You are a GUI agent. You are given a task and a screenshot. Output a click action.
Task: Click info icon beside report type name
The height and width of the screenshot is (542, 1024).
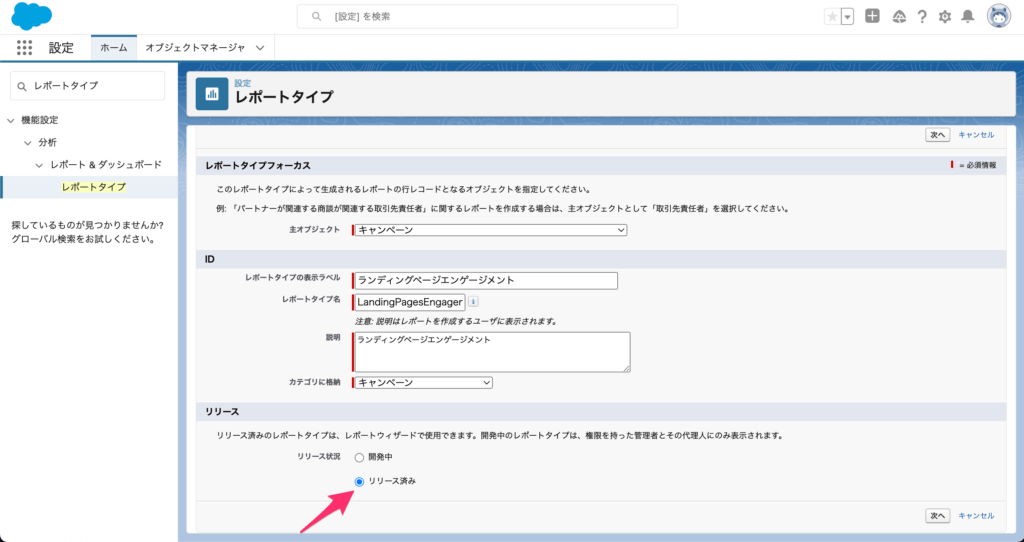[473, 301]
